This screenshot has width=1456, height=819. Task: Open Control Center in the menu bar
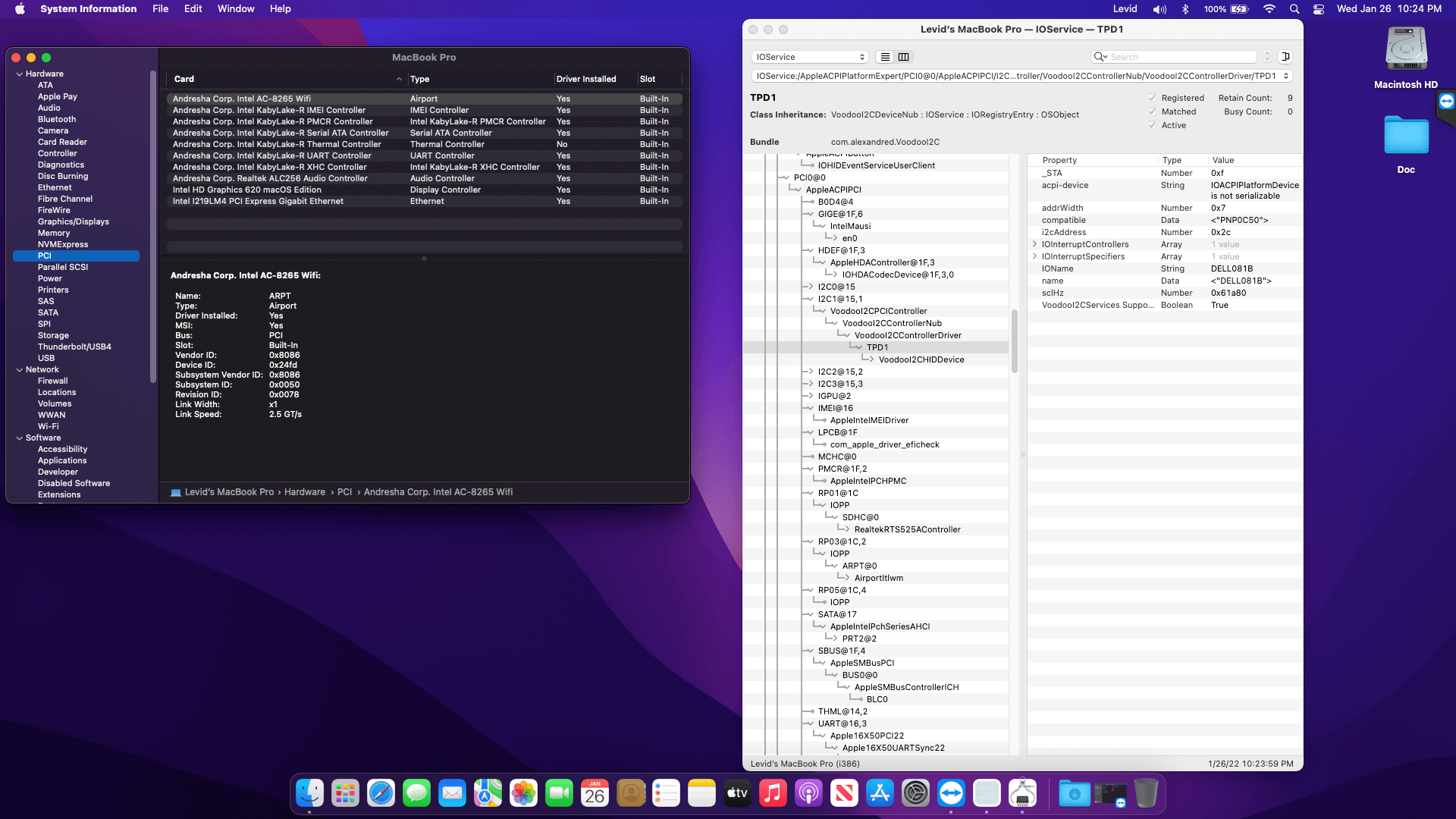[x=1319, y=9]
